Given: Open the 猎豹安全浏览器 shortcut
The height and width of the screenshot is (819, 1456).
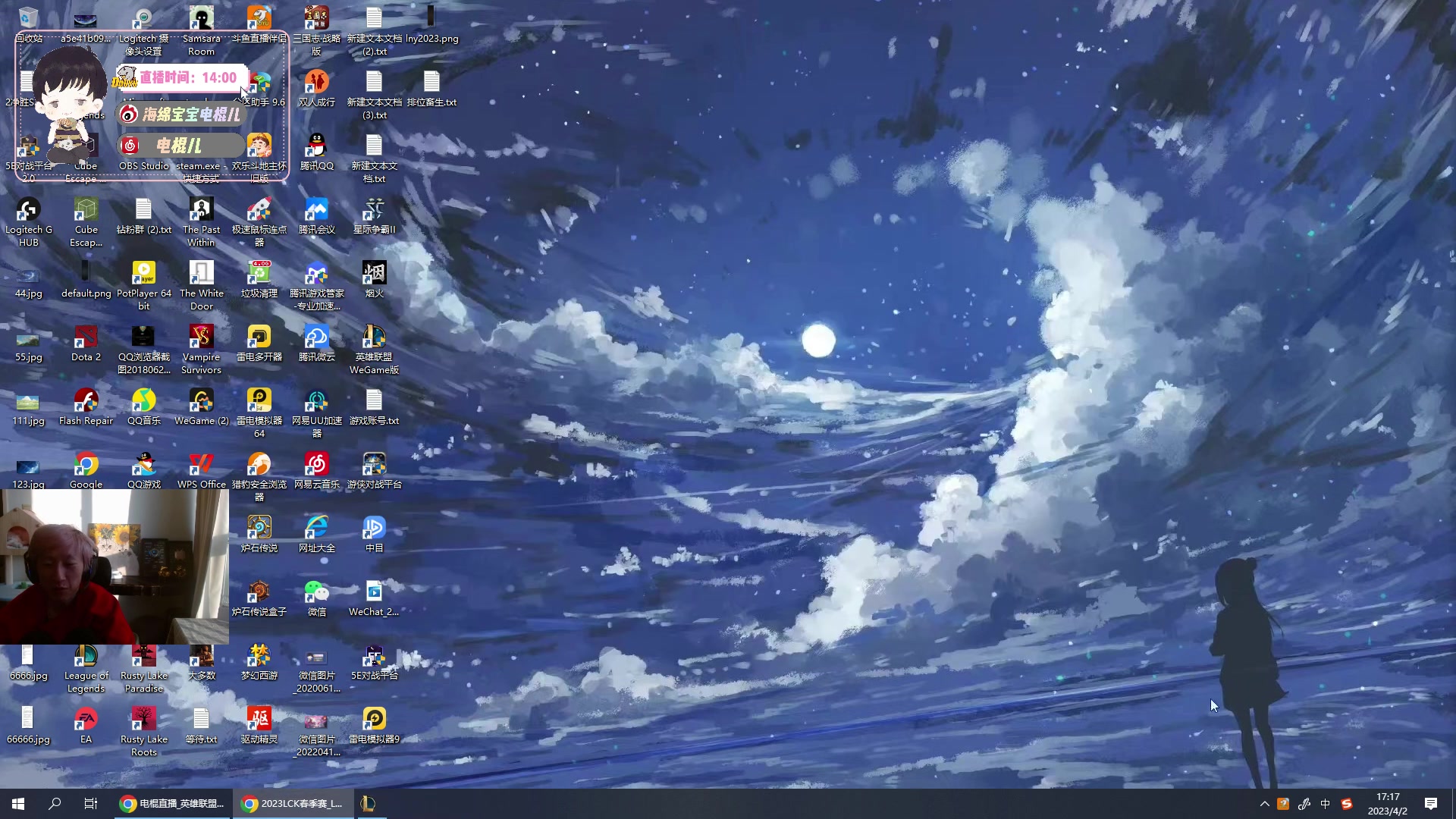Looking at the screenshot, I should (x=259, y=476).
